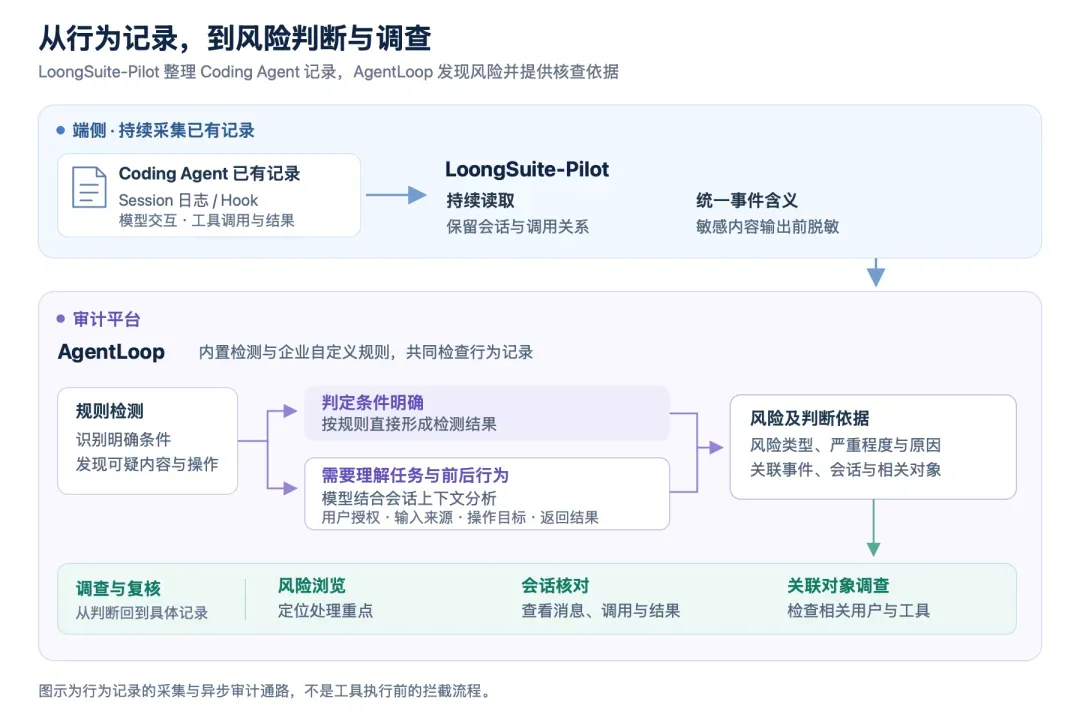This screenshot has height=720, width=1080.
Task: Click the "规则检测" card title
Action: 110,411
